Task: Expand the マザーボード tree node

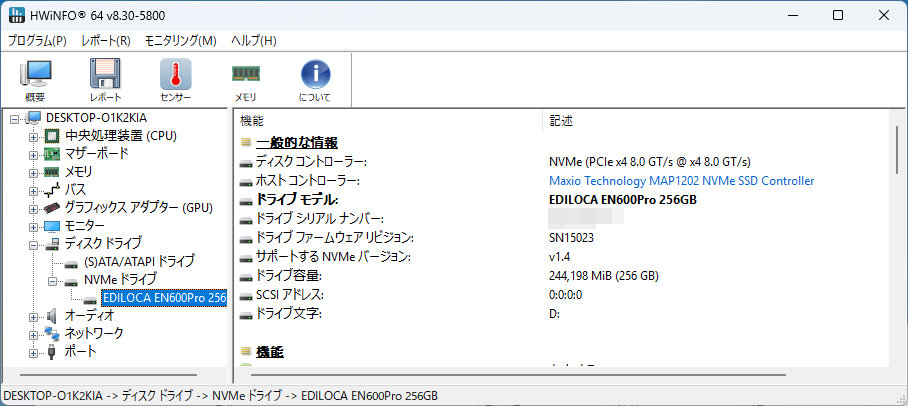Action: [x=34, y=155]
